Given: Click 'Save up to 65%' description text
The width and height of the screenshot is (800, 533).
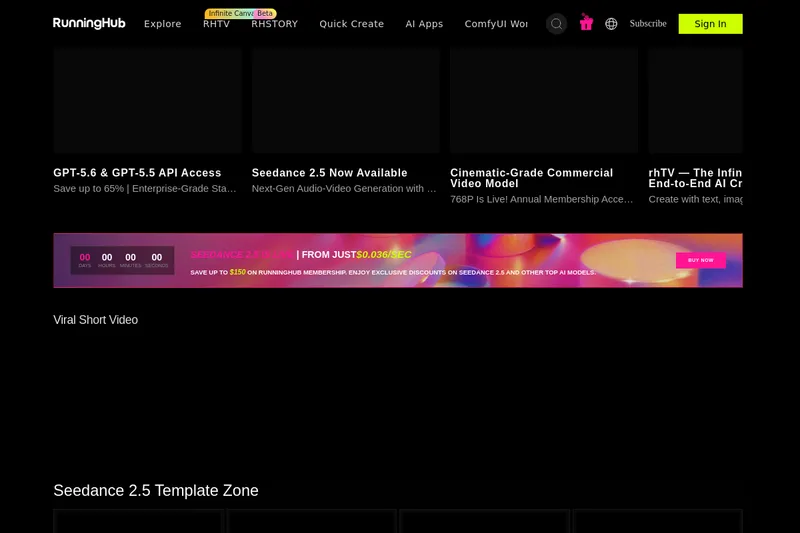Looking at the screenshot, I should (145, 189).
